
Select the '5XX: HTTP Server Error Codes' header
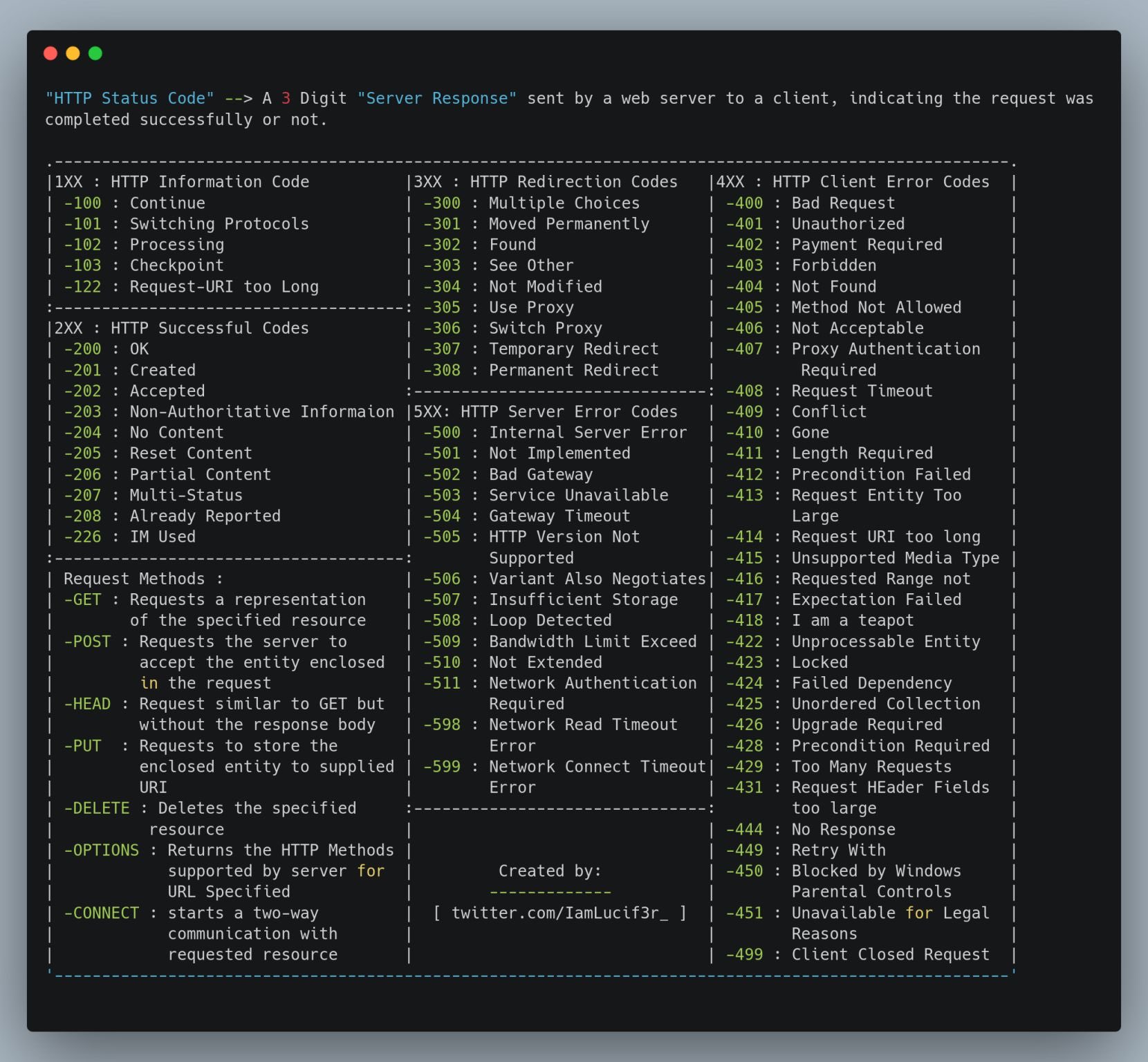click(544, 411)
